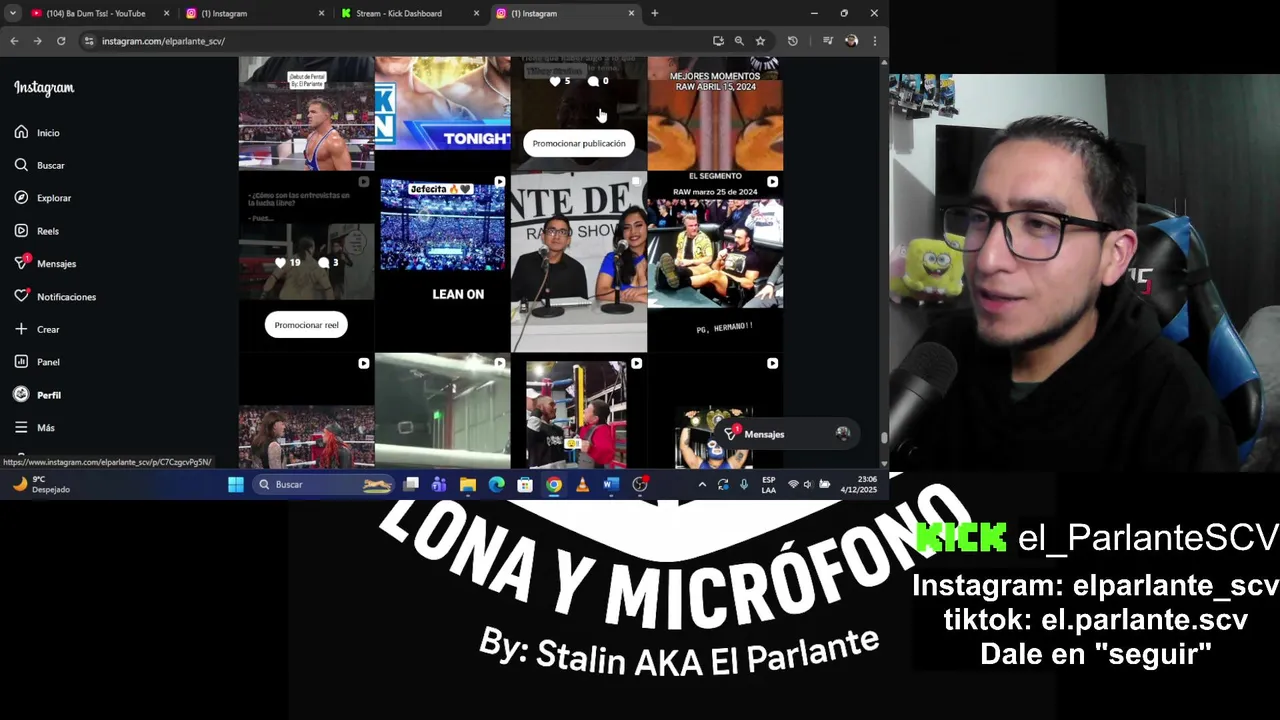
Task: Open Chrome three-dot menu
Action: click(x=875, y=41)
